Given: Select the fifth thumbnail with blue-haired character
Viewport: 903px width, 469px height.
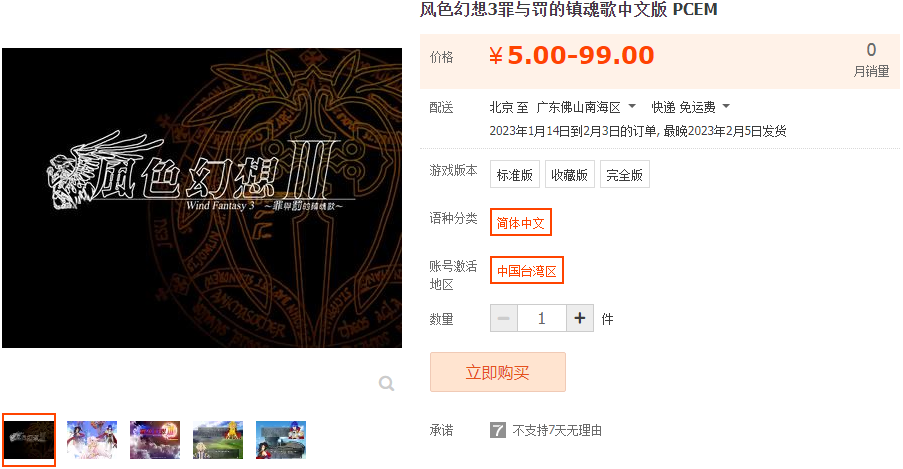Looking at the screenshot, I should pos(280,440).
